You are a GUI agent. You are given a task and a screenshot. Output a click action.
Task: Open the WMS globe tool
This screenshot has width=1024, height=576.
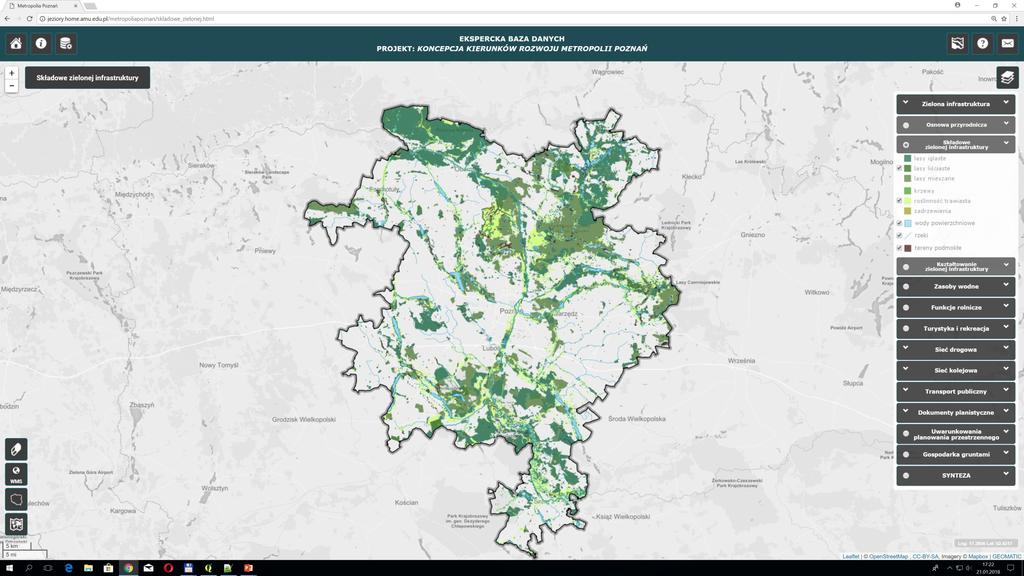tap(16, 474)
